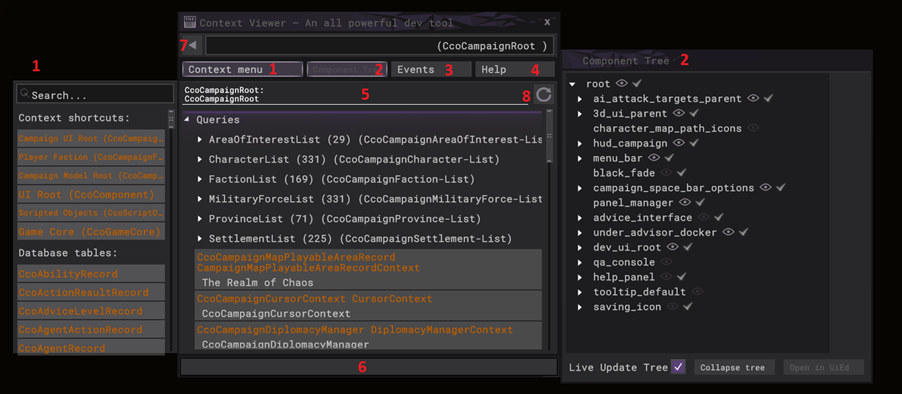Click checkmark next to root node
This screenshot has width=902, height=394.
[636, 84]
